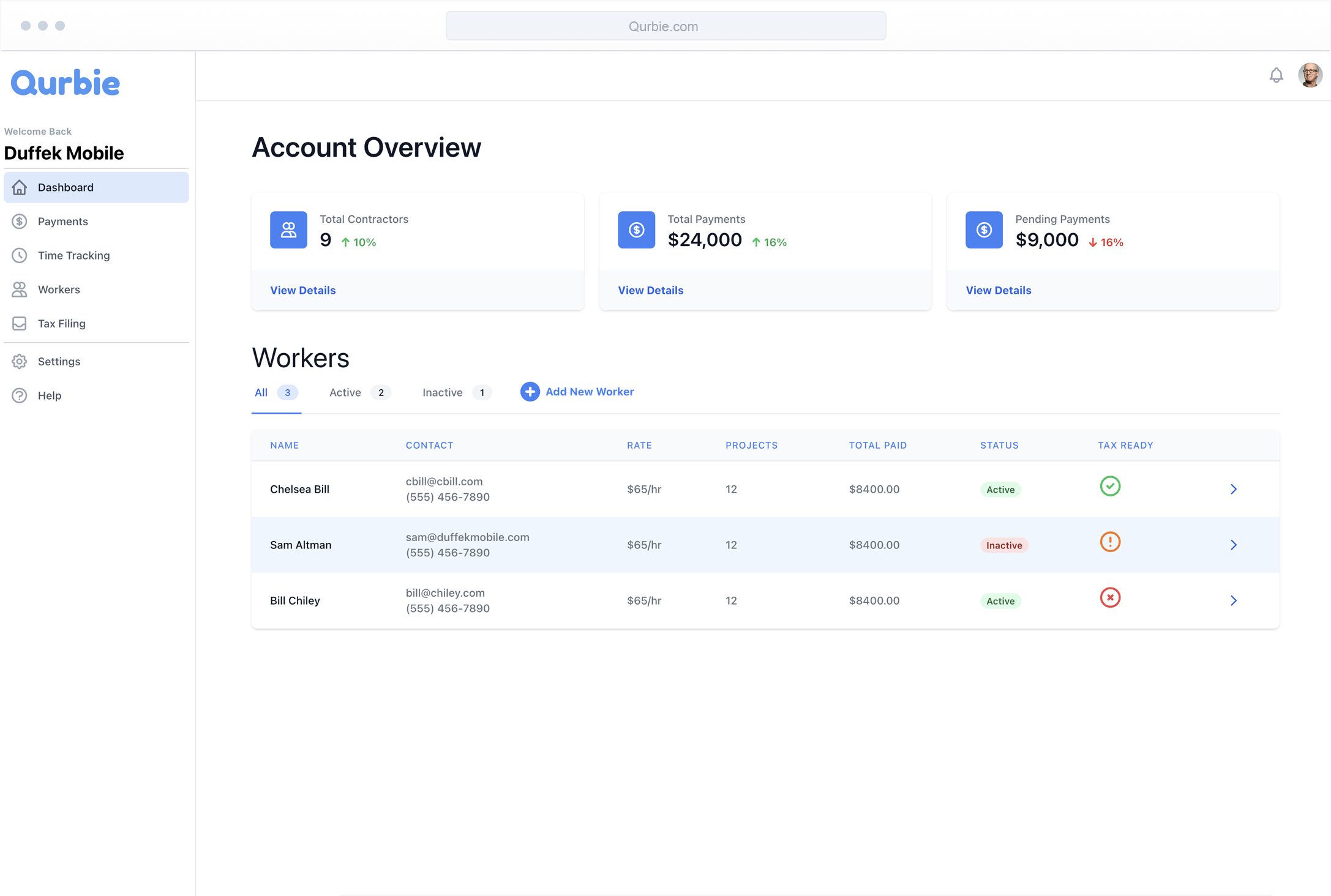
Task: Click Chelsea Bill's green tax ready checkmark
Action: point(1109,486)
